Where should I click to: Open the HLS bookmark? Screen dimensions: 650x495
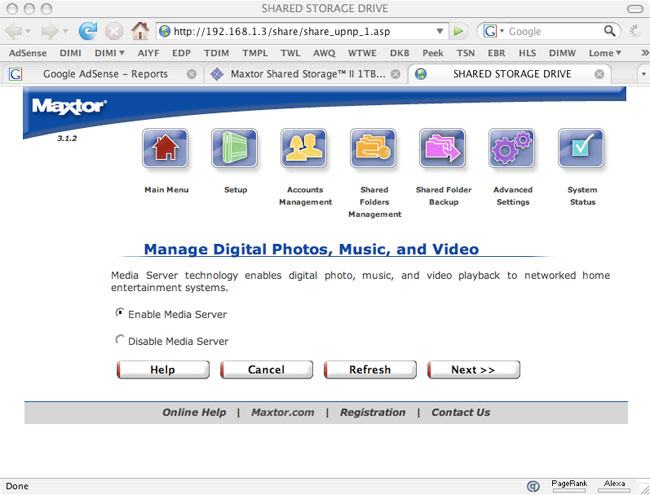[527, 53]
